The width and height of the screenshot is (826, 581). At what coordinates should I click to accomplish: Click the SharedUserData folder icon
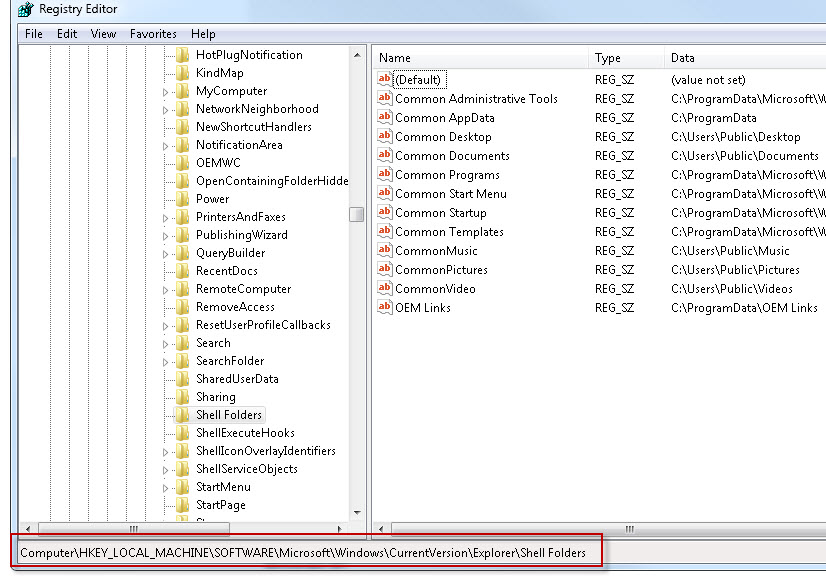click(x=182, y=379)
